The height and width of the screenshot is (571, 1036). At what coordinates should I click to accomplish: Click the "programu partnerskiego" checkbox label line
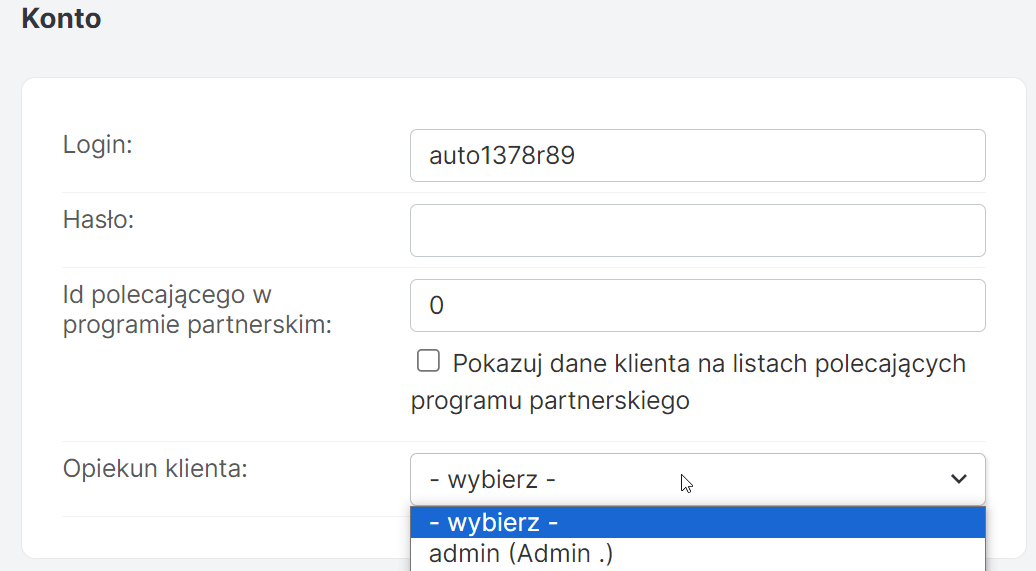coord(550,401)
